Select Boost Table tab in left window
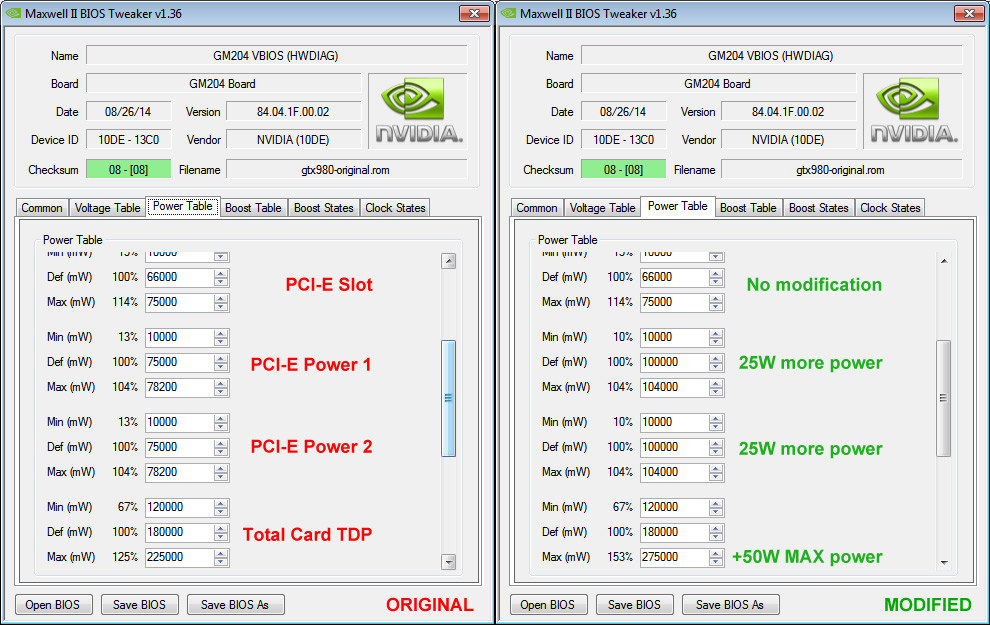Screen dimensions: 990x625 click(x=253, y=208)
